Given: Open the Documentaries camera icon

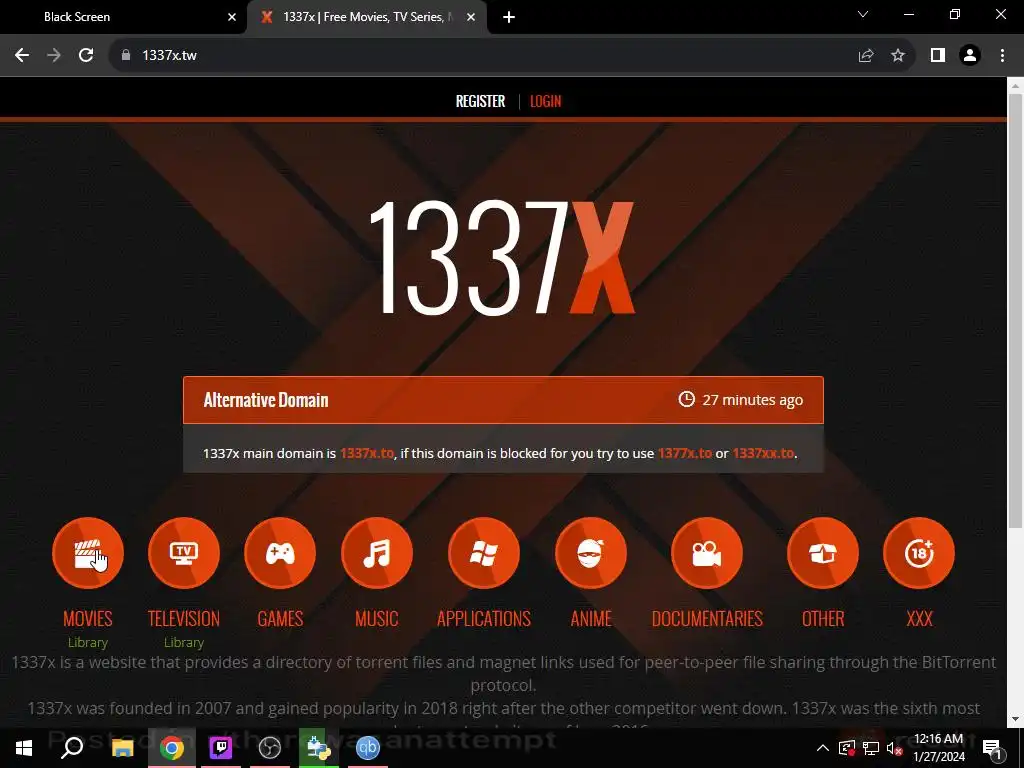Looking at the screenshot, I should (707, 553).
